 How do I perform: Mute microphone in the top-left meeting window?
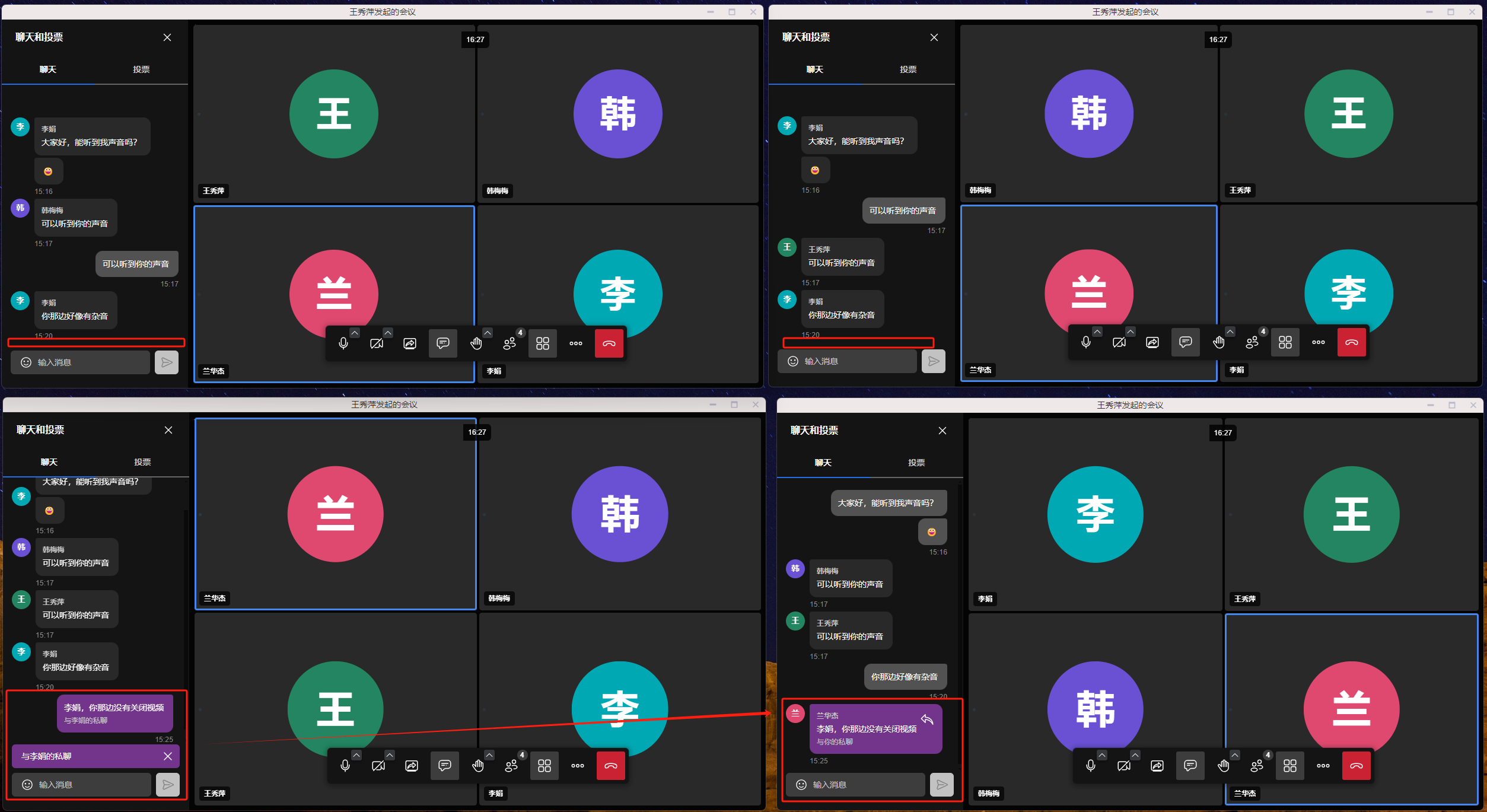[343, 343]
